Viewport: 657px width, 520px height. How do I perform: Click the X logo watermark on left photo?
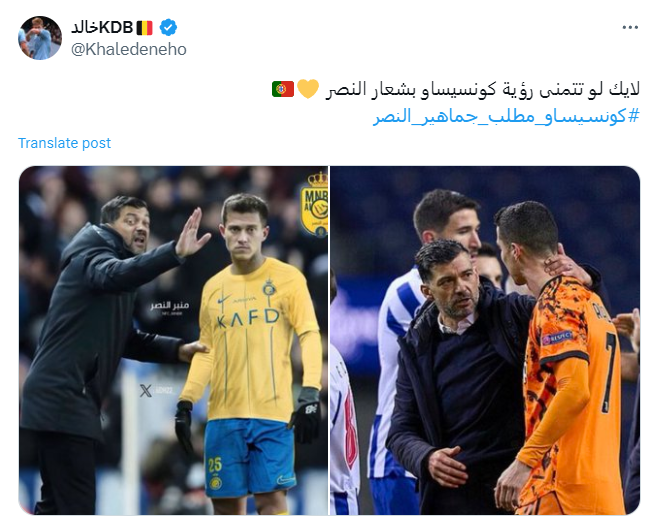145,391
